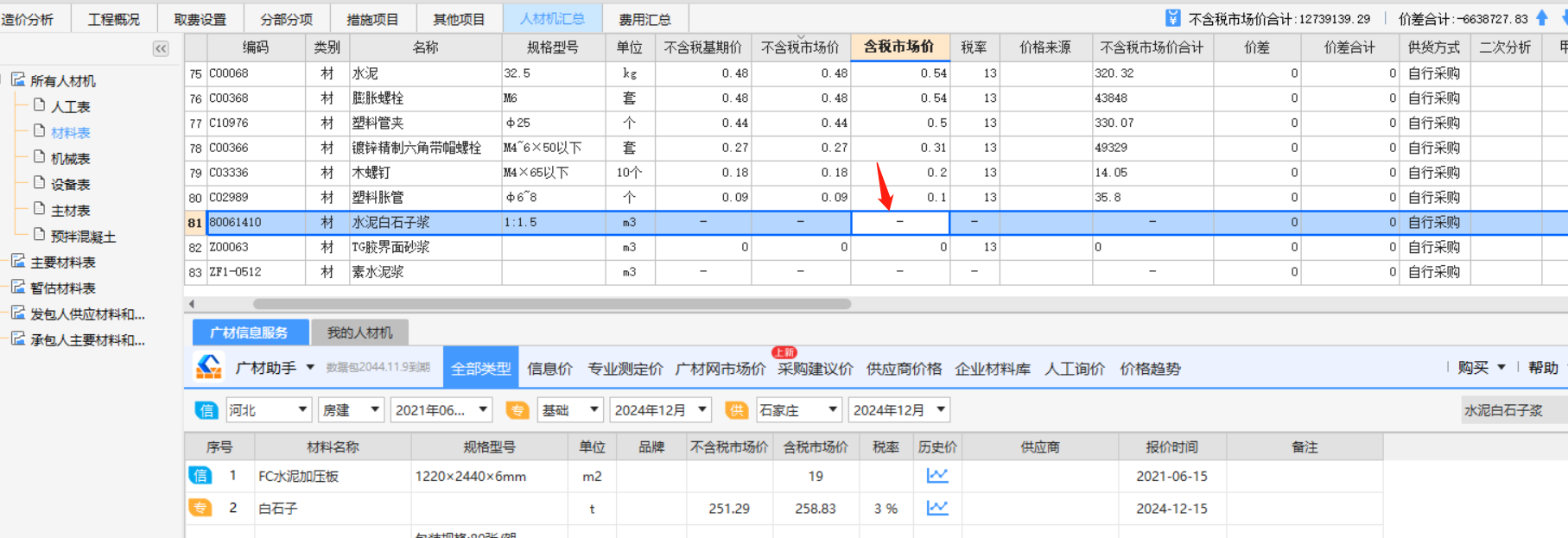The height and width of the screenshot is (538, 1568).
Task: Open the 房建 type dropdown
Action: pyautogui.click(x=375, y=409)
